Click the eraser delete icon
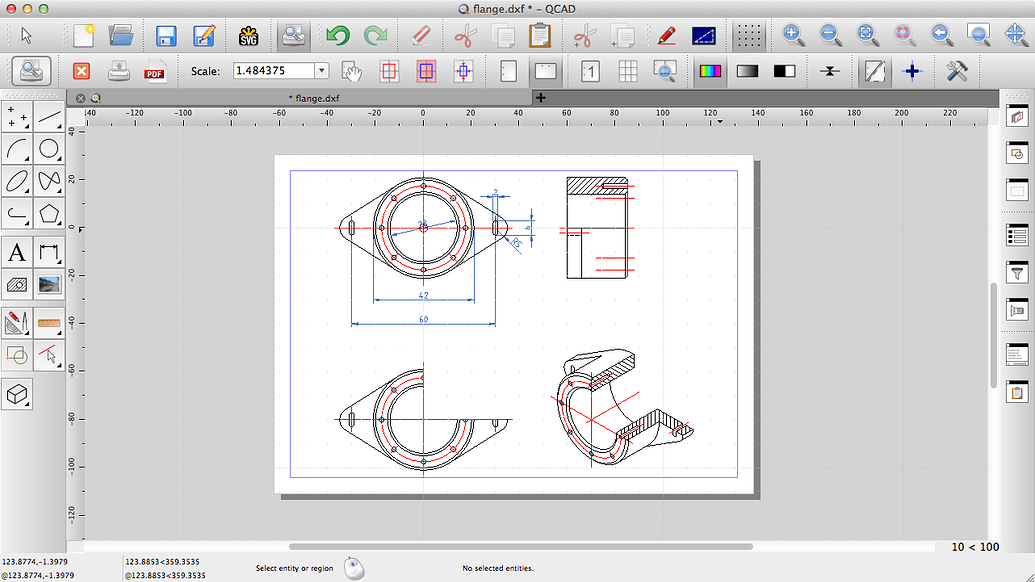The width and height of the screenshot is (1035, 582). click(420, 35)
